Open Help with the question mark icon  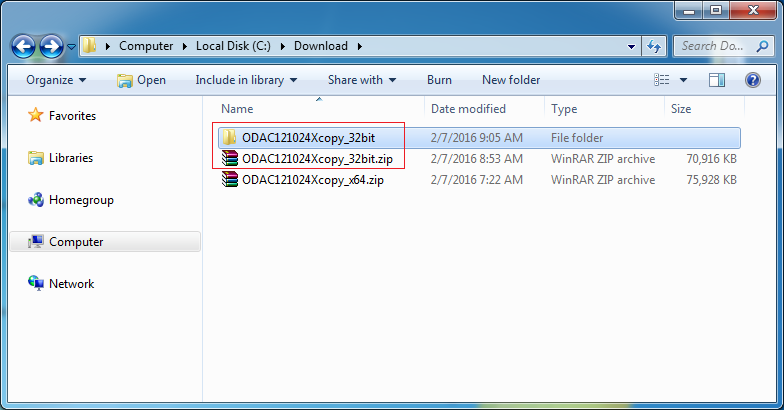click(x=752, y=80)
